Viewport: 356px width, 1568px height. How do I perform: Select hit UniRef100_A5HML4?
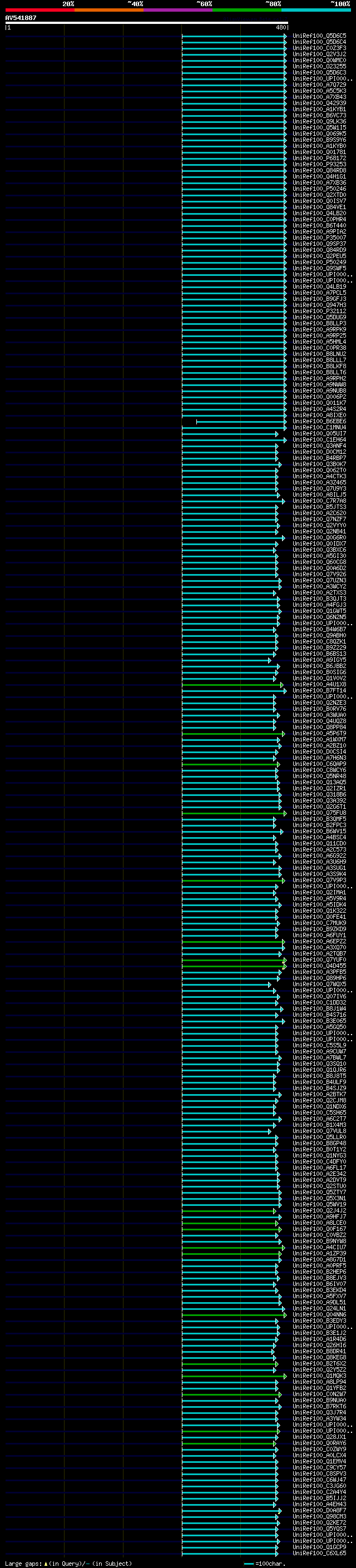coord(319,342)
